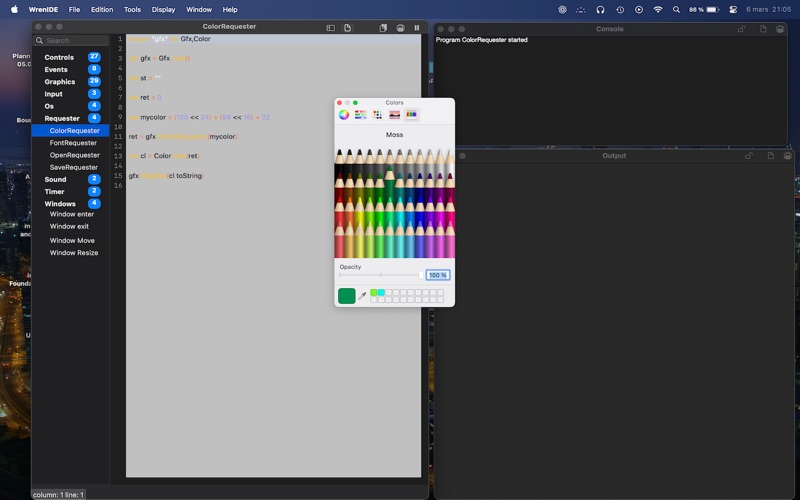Open the Window enter example
Image resolution: width=800 pixels, height=500 pixels.
click(x=71, y=214)
